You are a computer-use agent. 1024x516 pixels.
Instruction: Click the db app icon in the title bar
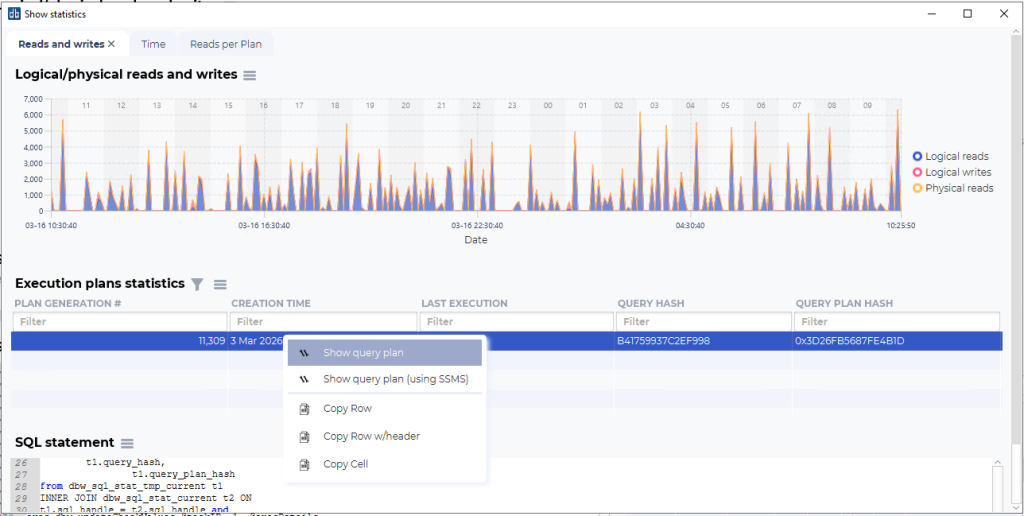pos(14,14)
